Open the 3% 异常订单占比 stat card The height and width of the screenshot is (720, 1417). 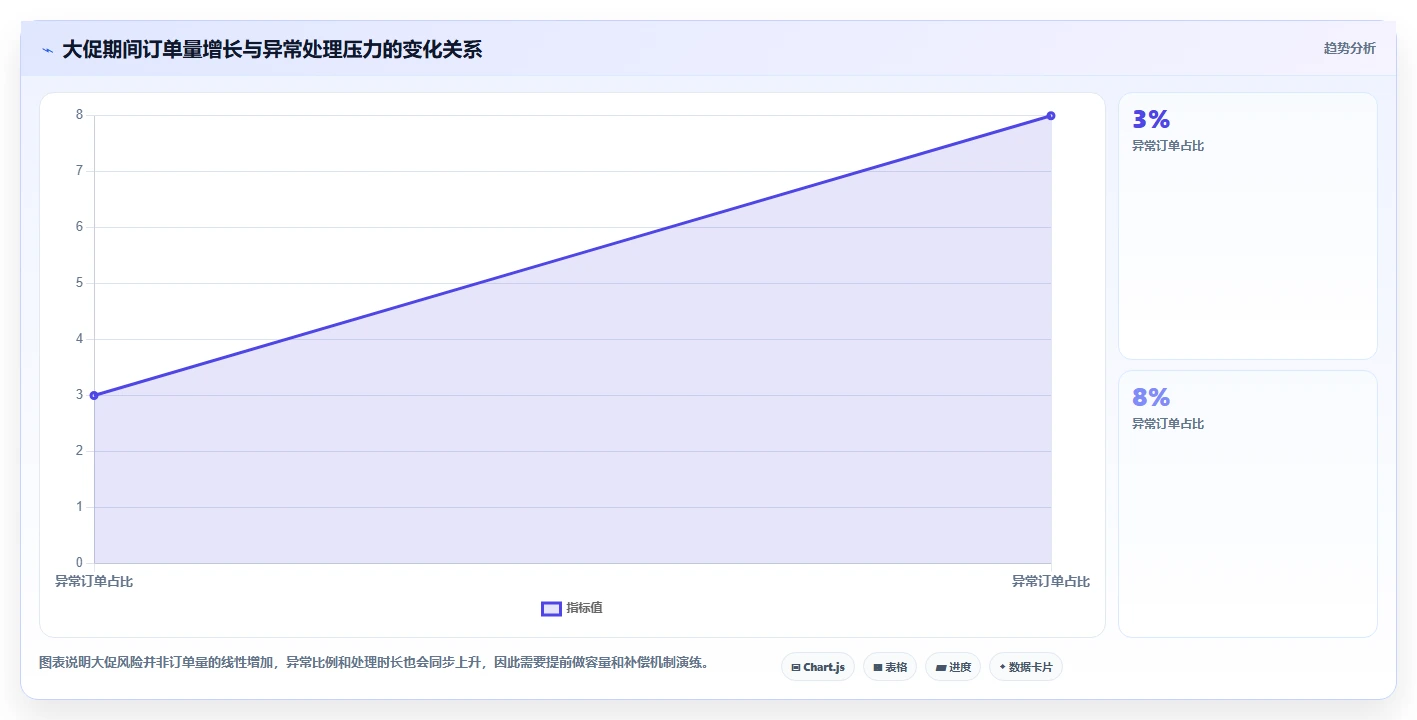coord(1248,226)
